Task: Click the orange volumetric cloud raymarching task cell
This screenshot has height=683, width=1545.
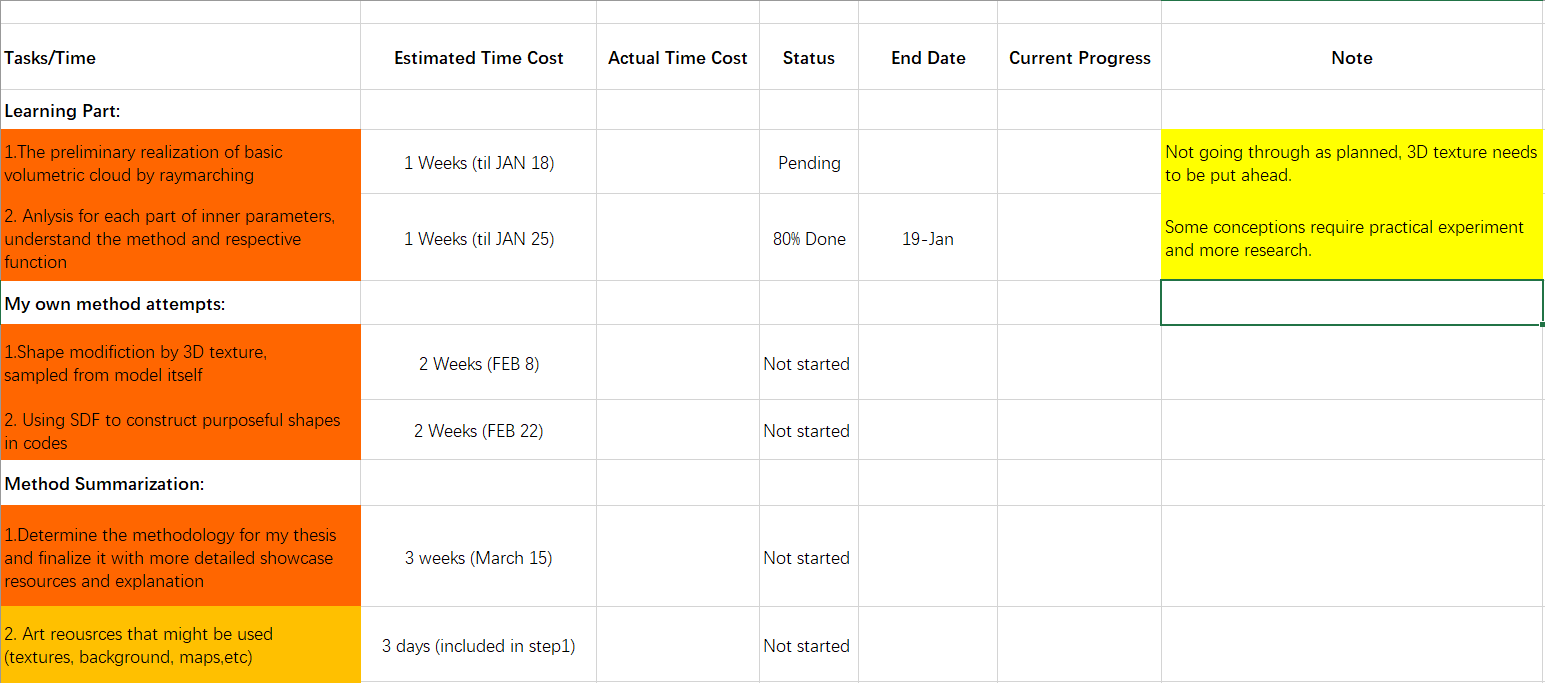Action: [180, 162]
